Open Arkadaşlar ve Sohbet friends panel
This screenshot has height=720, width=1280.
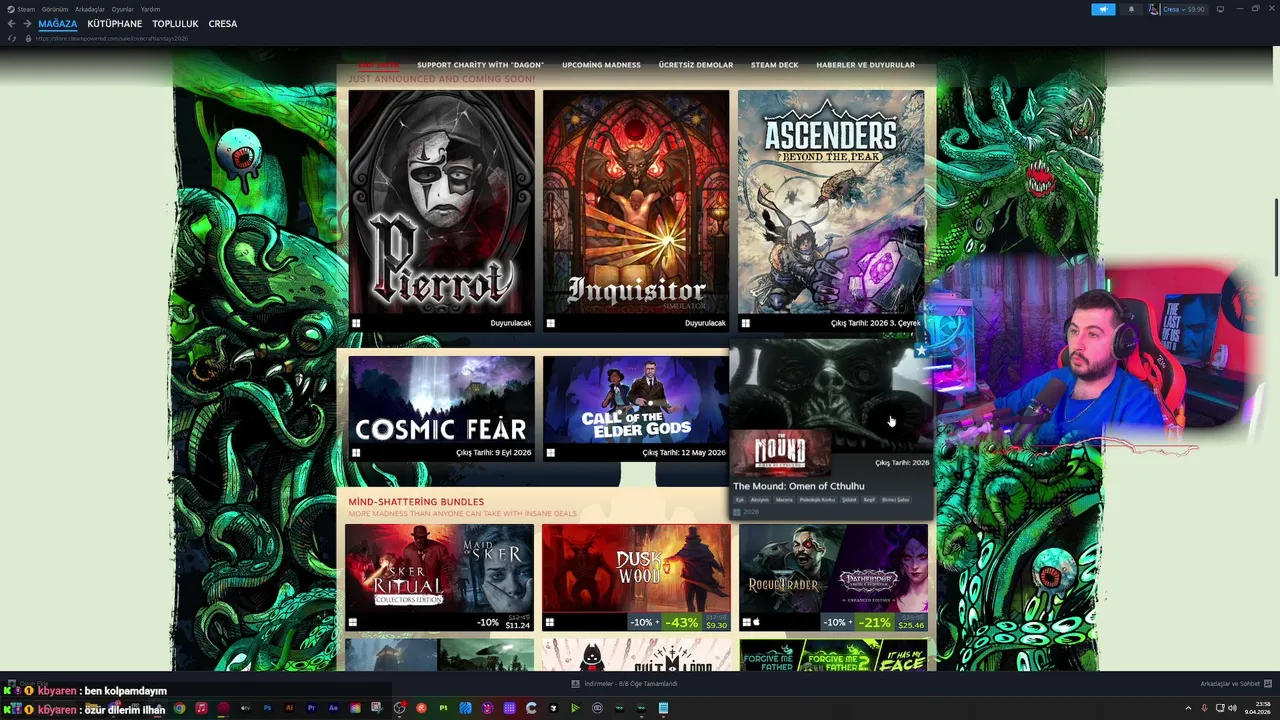tap(1236, 684)
